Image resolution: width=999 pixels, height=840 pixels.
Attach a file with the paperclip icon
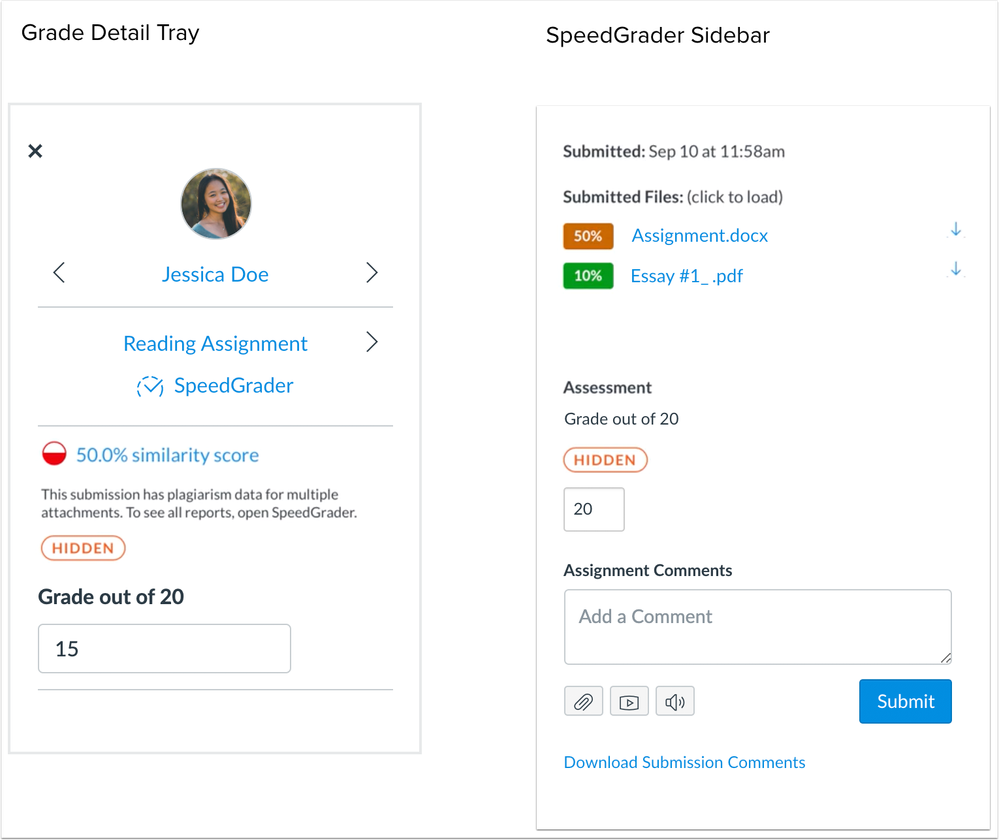click(x=583, y=701)
